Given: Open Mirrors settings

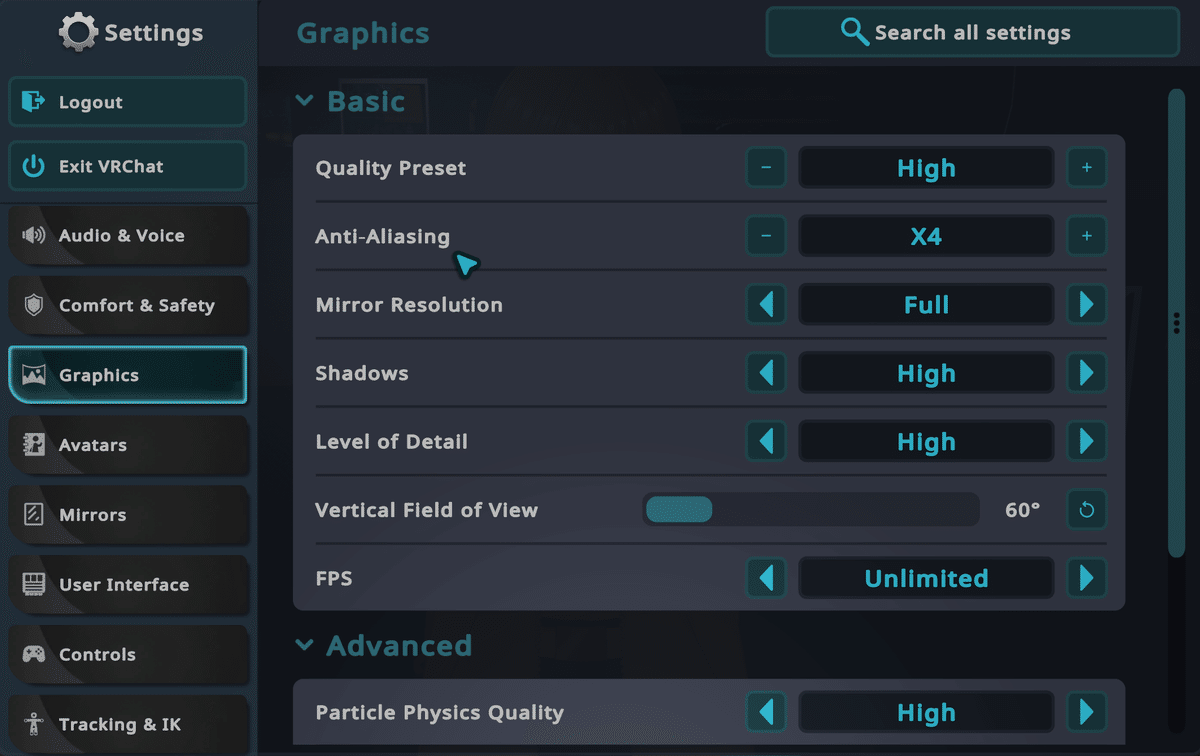Looking at the screenshot, I should pyautogui.click(x=128, y=515).
